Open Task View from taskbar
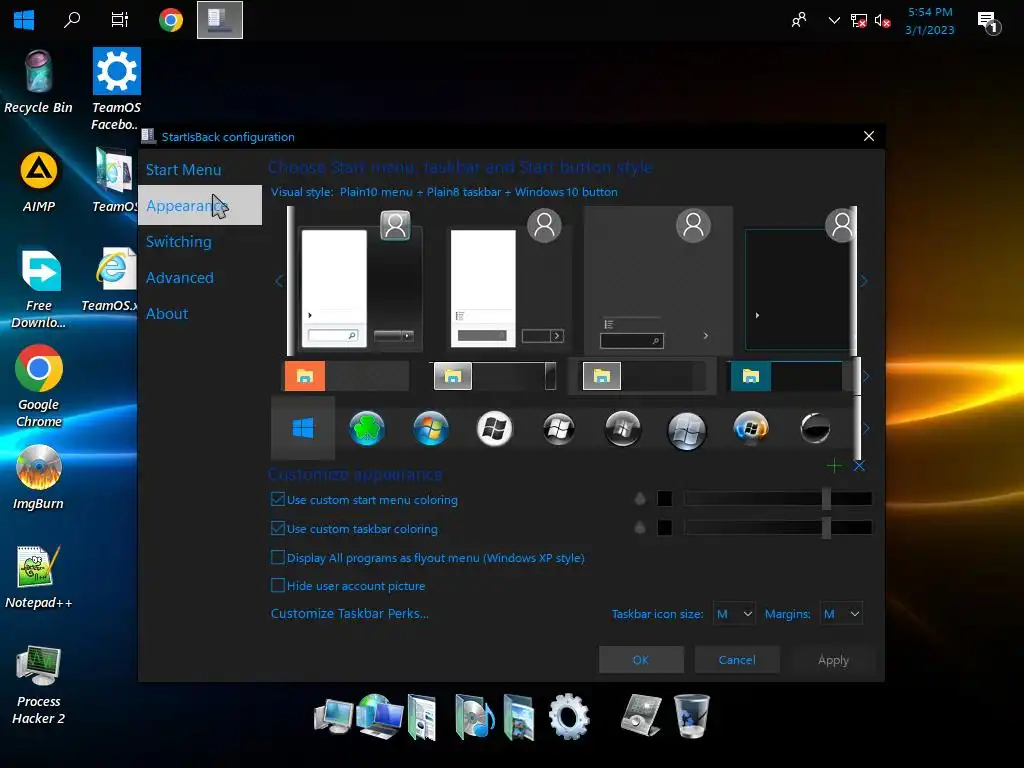Screen dimensions: 1024x768 click(120, 20)
